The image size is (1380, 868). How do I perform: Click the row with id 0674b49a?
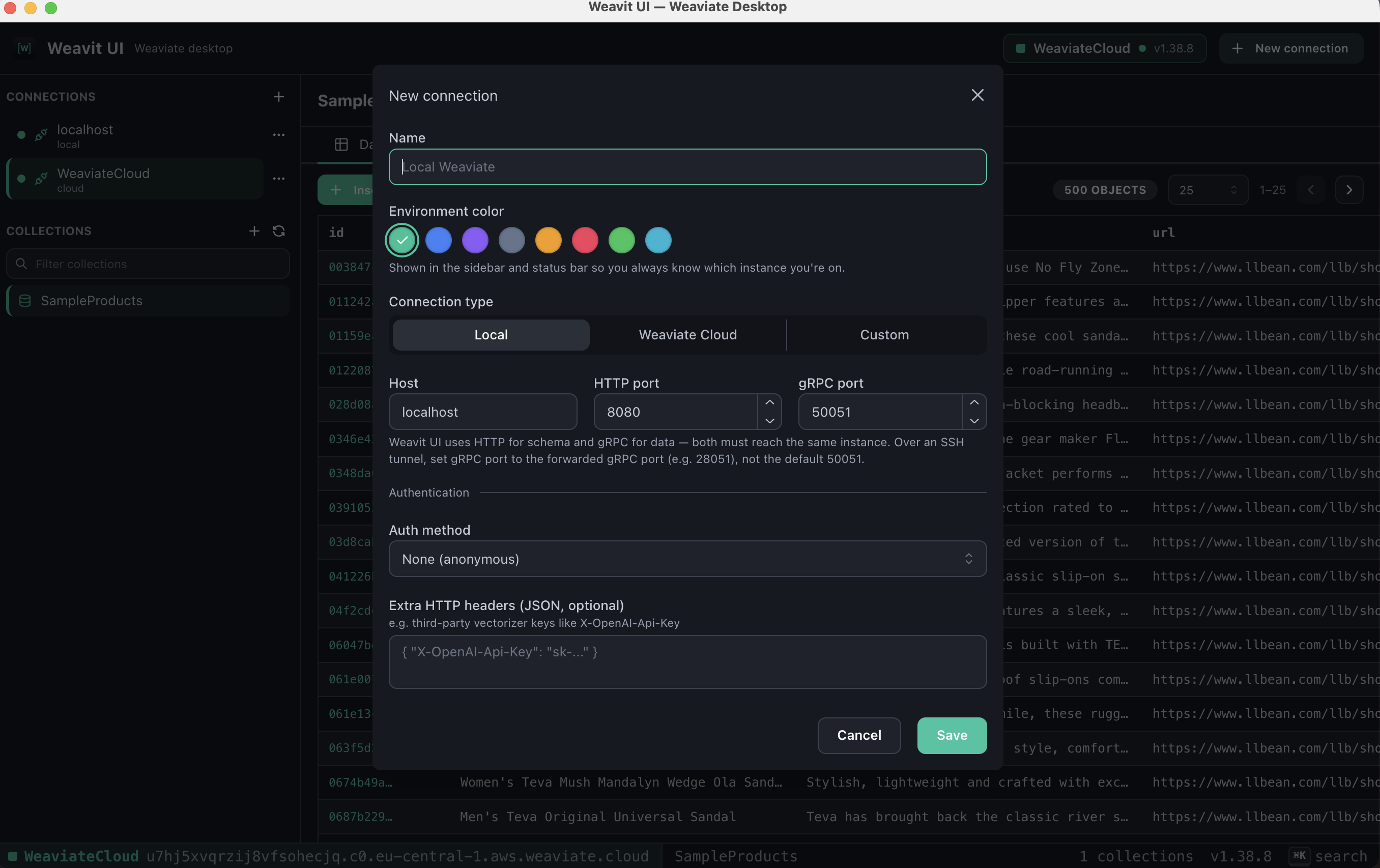coord(848,782)
